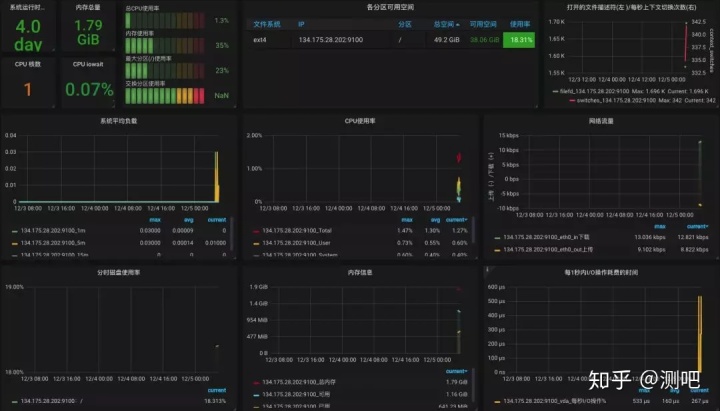Toggle the eth0_out上传 series in network legend
This screenshot has height=411, width=720.
(x=548, y=250)
